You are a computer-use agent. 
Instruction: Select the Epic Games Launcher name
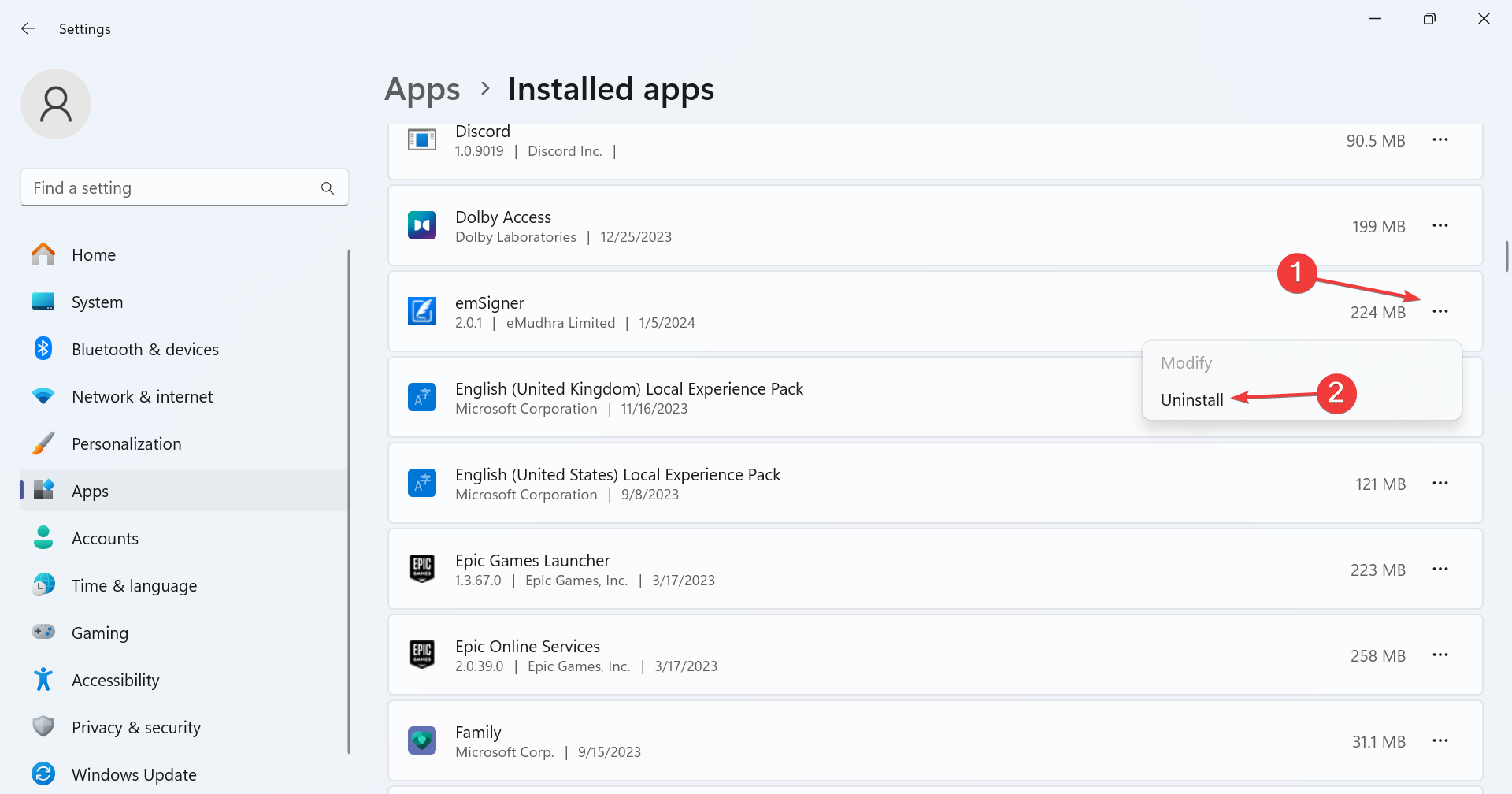click(x=532, y=560)
